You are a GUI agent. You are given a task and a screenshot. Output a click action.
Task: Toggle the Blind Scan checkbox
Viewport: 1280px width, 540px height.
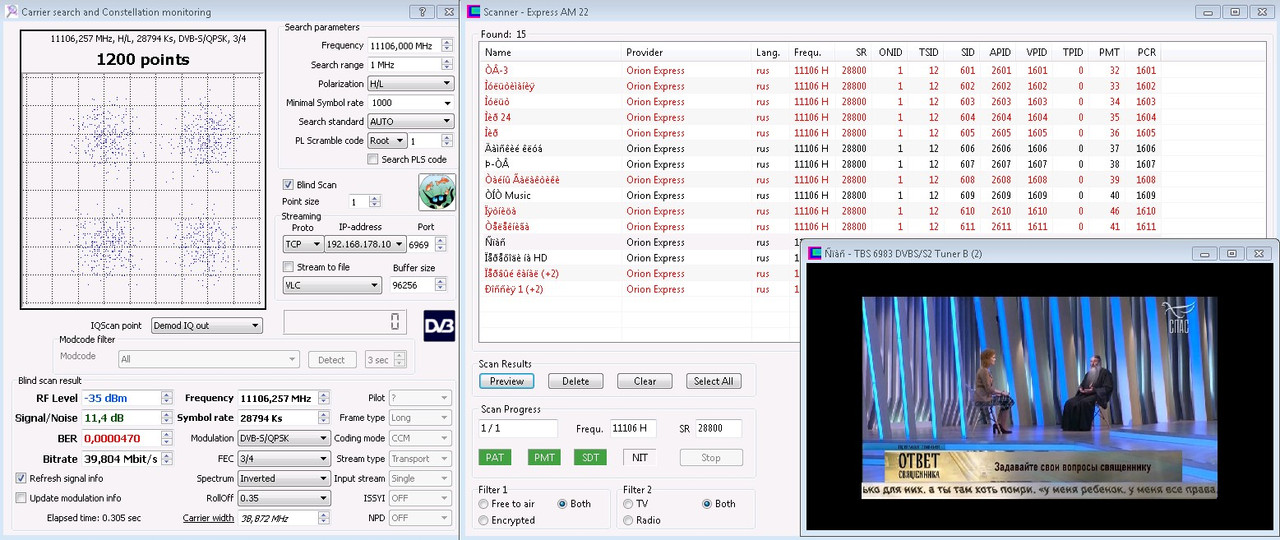pos(288,185)
